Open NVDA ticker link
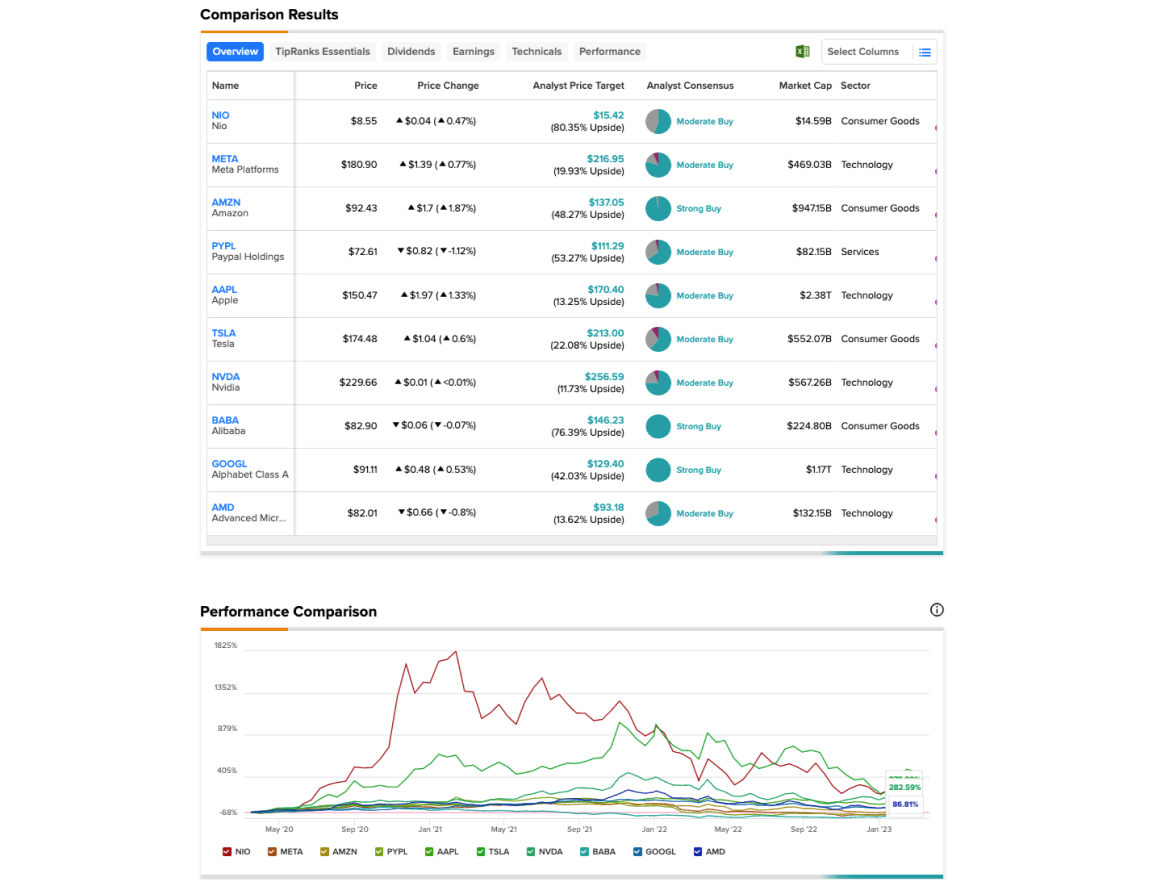 226,377
